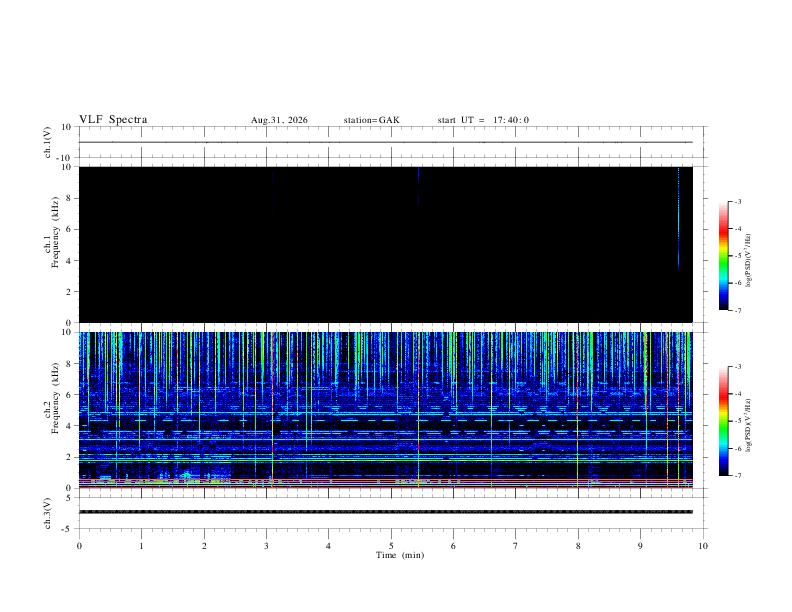Click the 5 minute tick label on time axis

[x=391, y=546]
